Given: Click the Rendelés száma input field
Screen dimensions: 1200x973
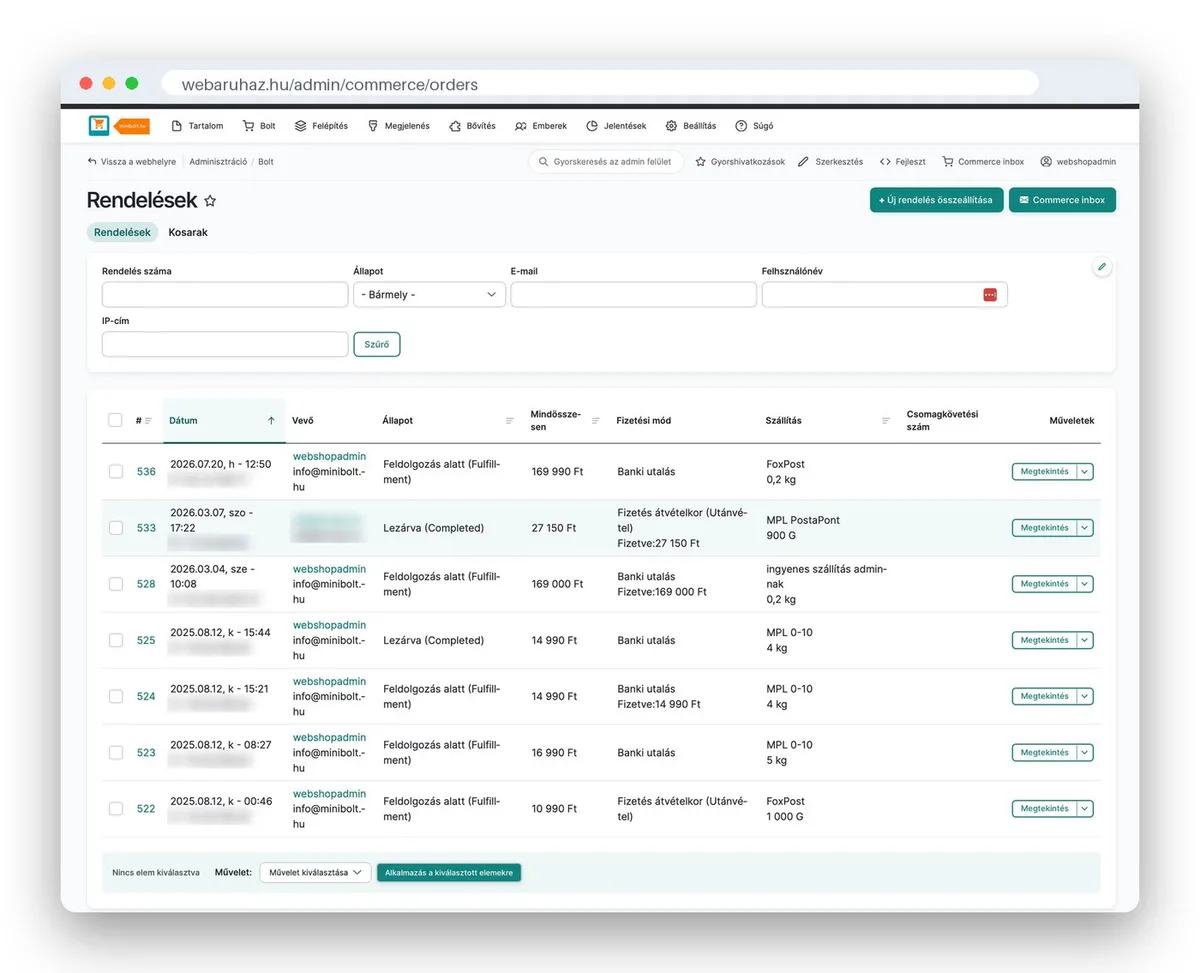Looking at the screenshot, I should [225, 295].
